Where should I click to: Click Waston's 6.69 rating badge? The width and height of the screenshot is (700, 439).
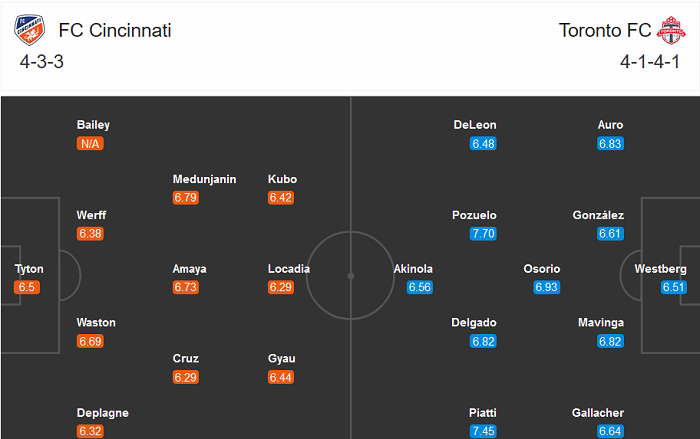click(90, 342)
